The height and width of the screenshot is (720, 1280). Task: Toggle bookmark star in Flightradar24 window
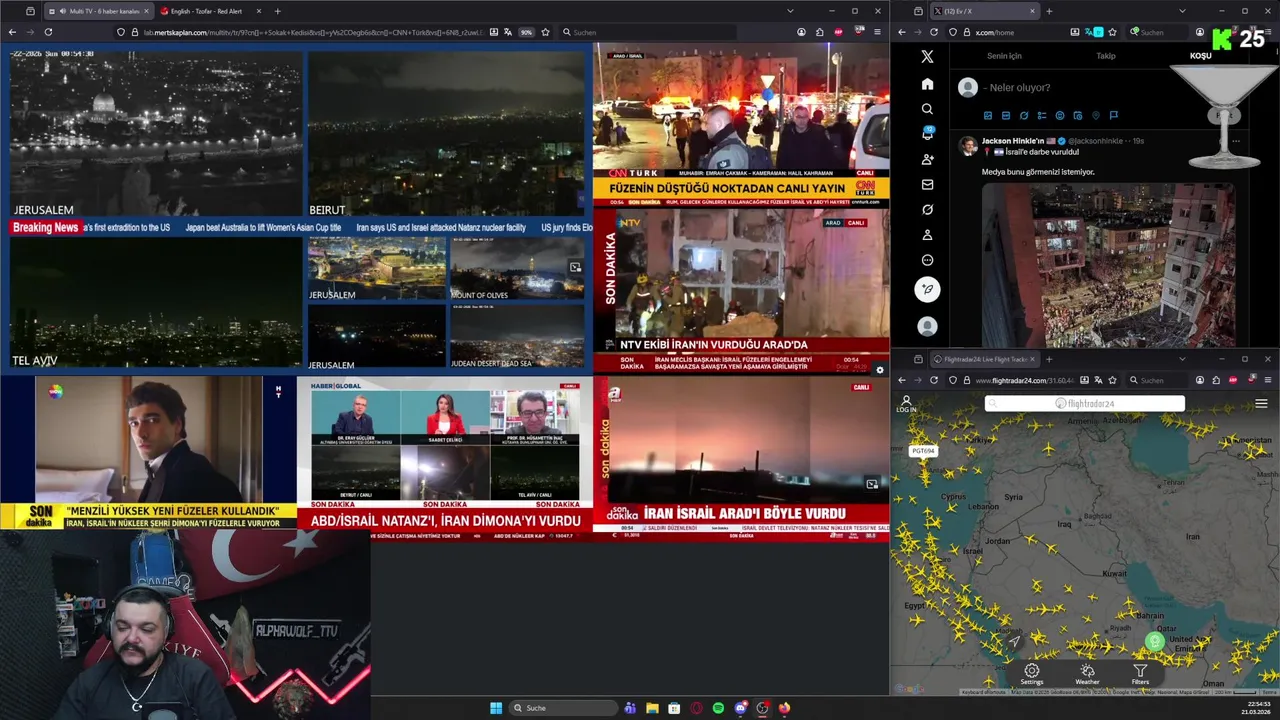click(x=1112, y=380)
